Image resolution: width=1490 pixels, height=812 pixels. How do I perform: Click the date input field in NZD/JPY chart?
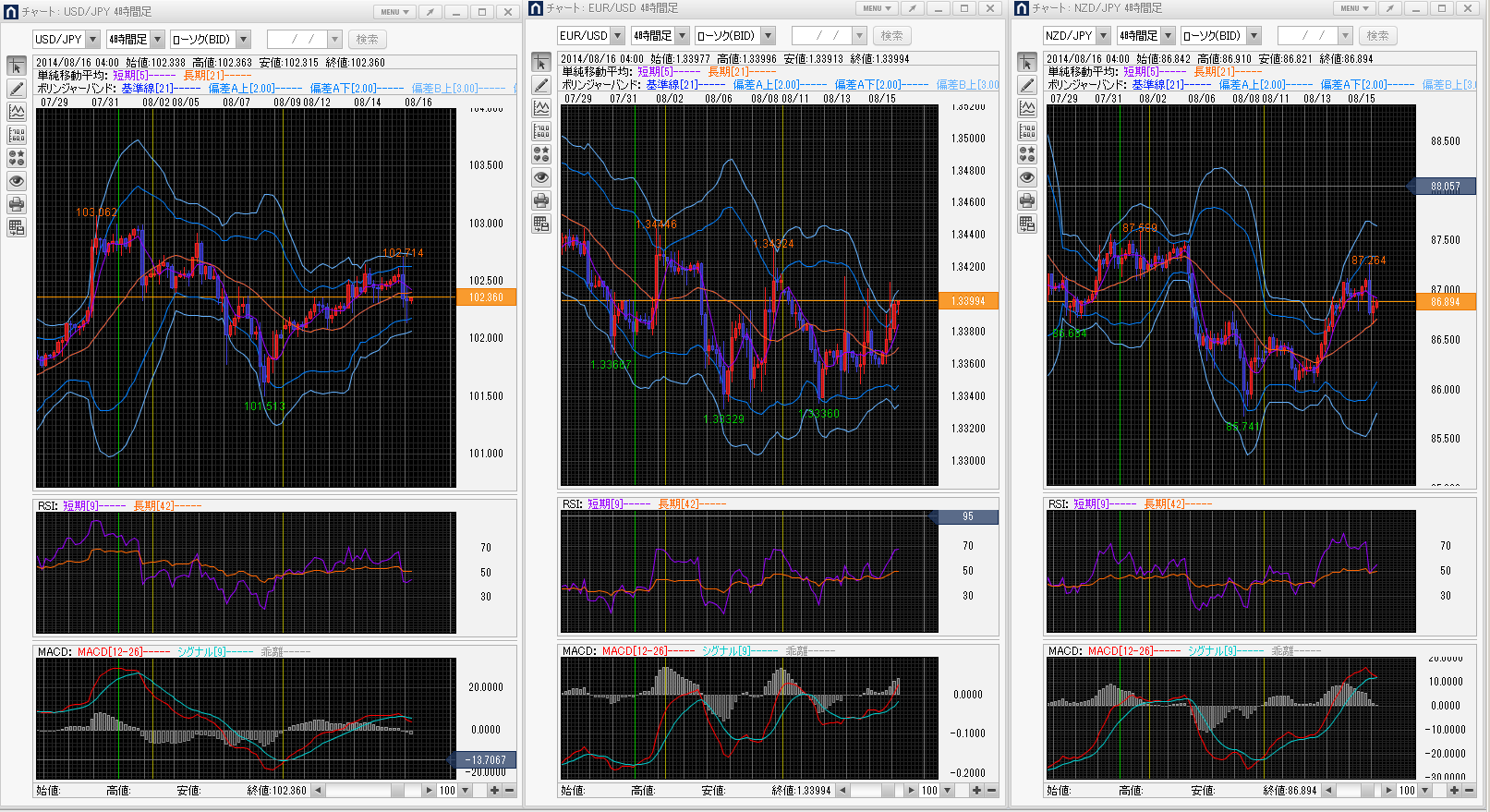[1306, 36]
